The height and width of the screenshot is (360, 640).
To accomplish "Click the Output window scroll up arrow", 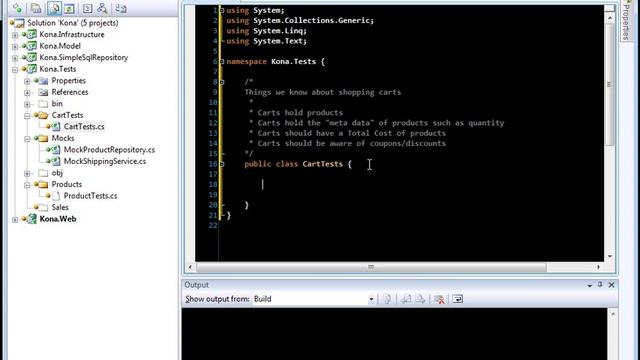I will (613, 314).
